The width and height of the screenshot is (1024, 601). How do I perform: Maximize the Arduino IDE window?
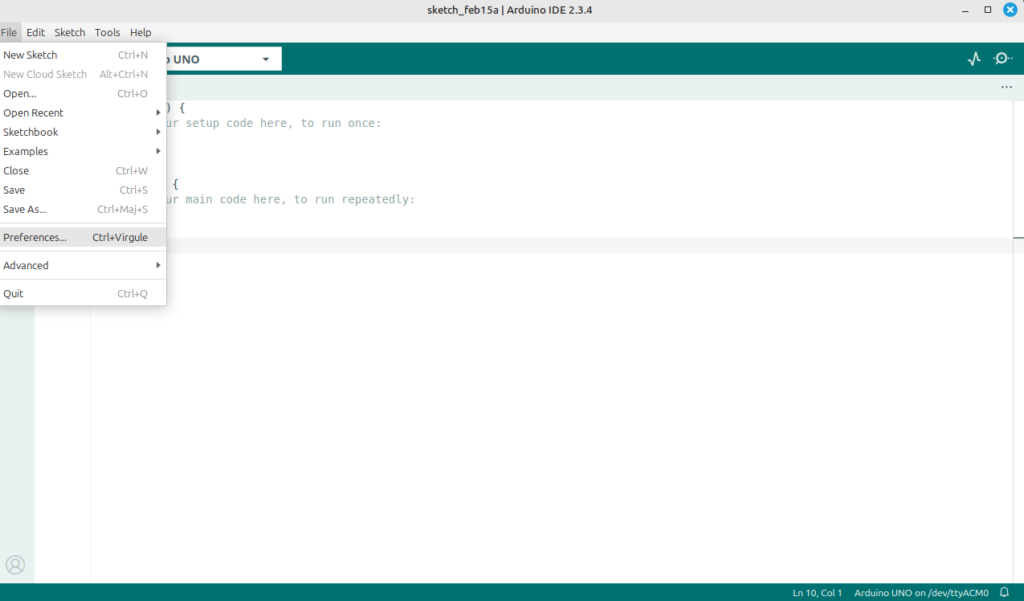[987, 10]
